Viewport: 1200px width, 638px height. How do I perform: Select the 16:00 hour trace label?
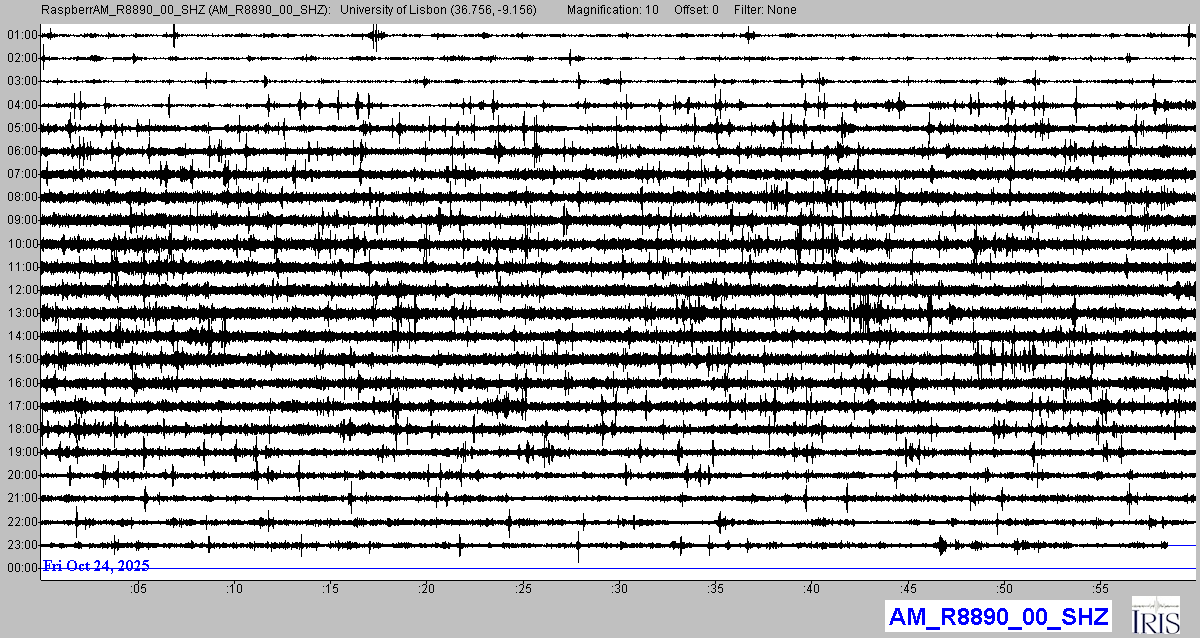tap(21, 383)
